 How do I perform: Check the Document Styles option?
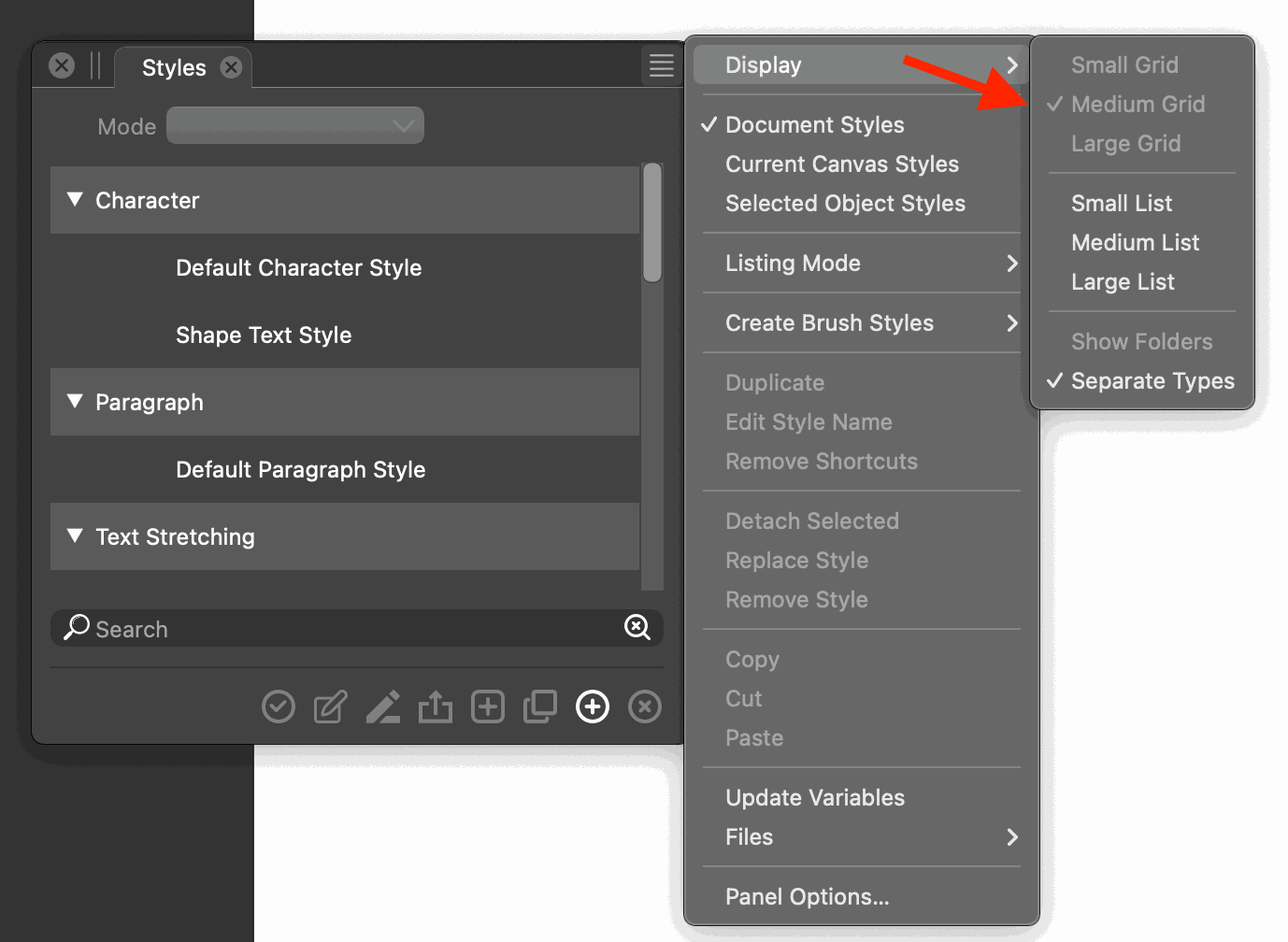[x=814, y=125]
